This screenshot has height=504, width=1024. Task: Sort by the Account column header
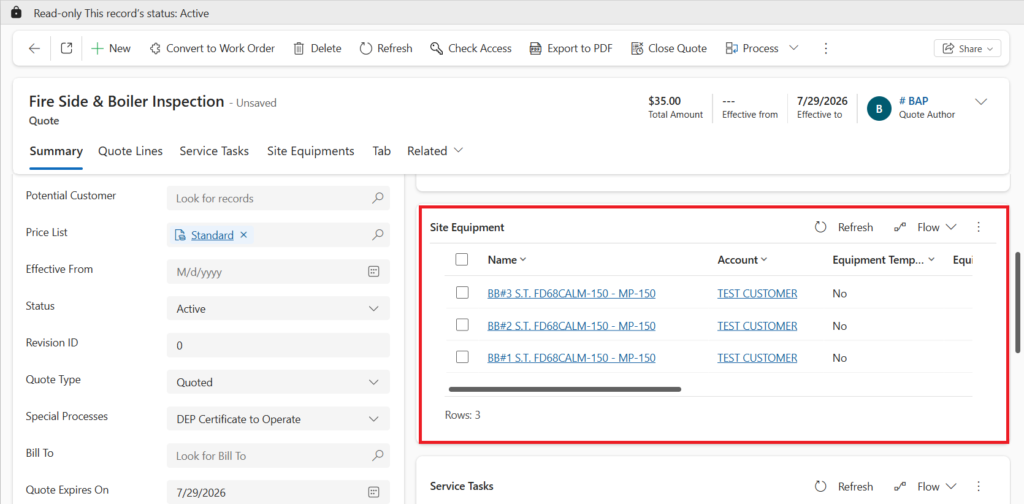[743, 259]
